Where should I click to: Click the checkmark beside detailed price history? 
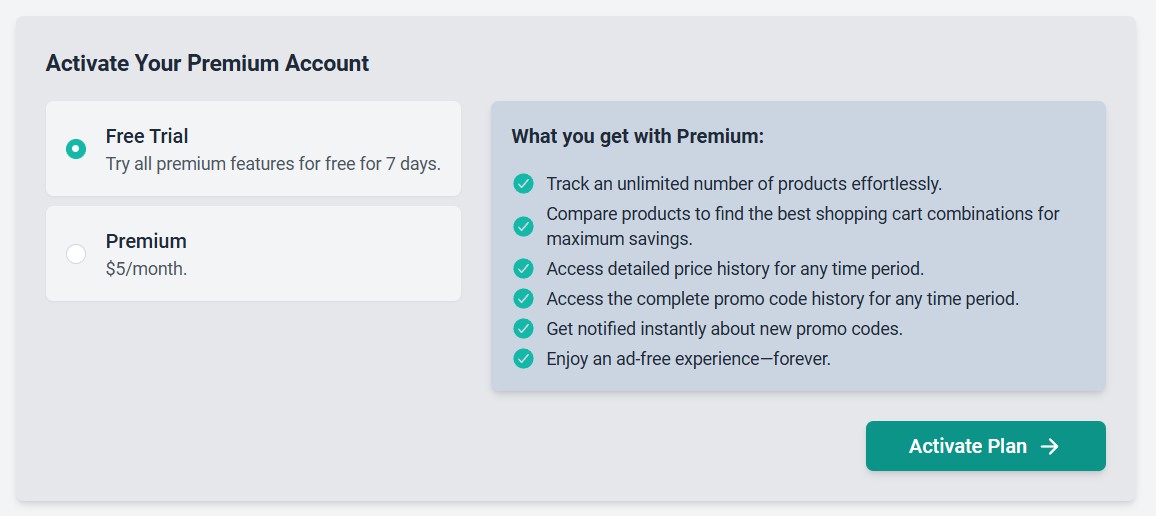(523, 269)
